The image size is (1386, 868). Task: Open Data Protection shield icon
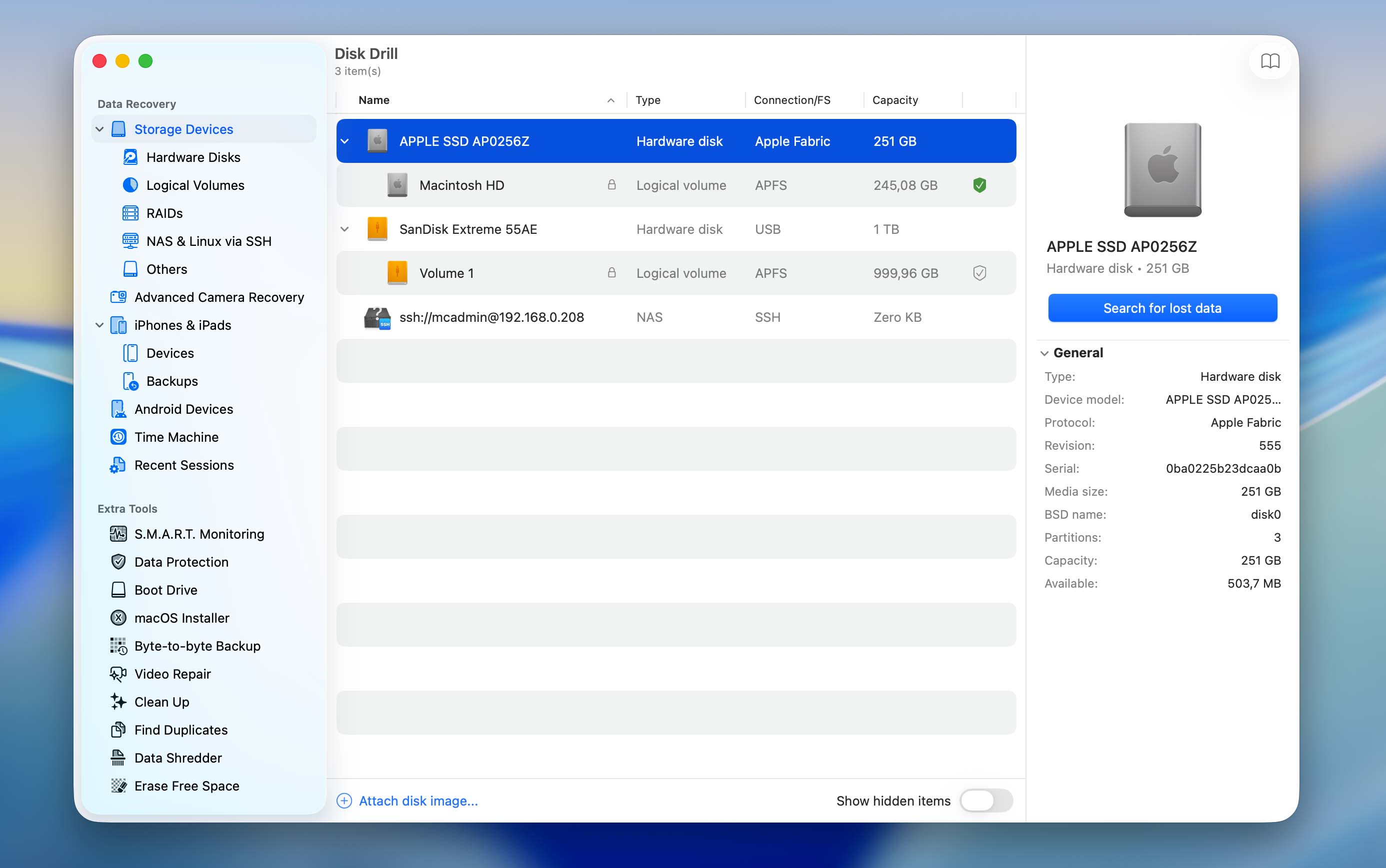(118, 562)
